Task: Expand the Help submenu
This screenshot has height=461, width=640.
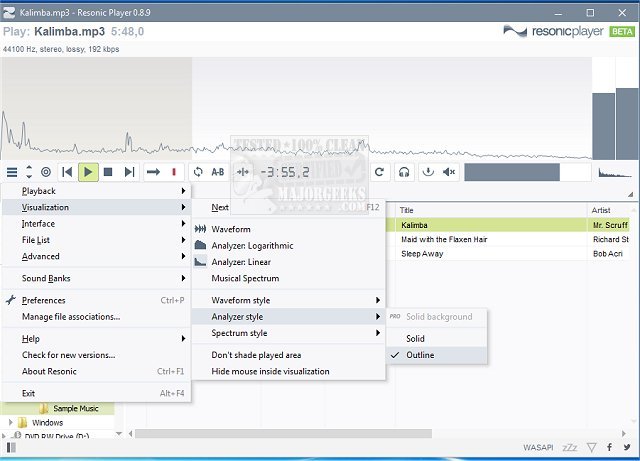Action: (96, 339)
